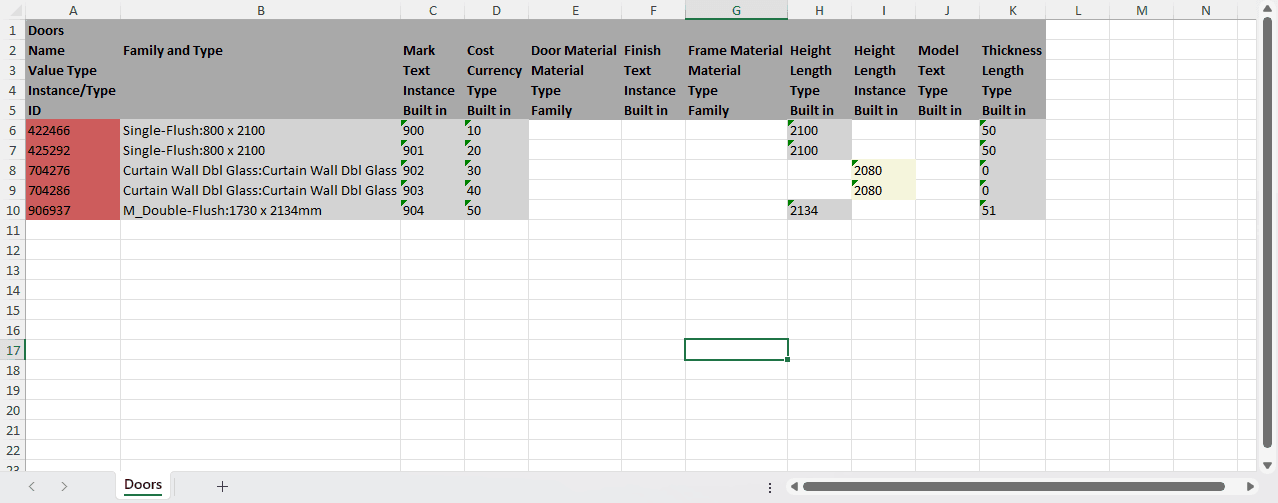The width and height of the screenshot is (1278, 503).
Task: Select Height value 2134 cell
Action: click(x=819, y=210)
